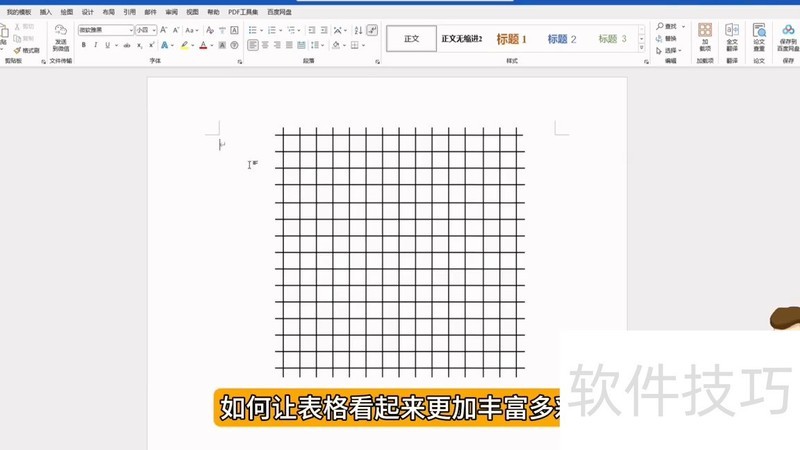Viewport: 800px width, 450px height.
Task: Click the bullet list icon
Action: coord(253,30)
